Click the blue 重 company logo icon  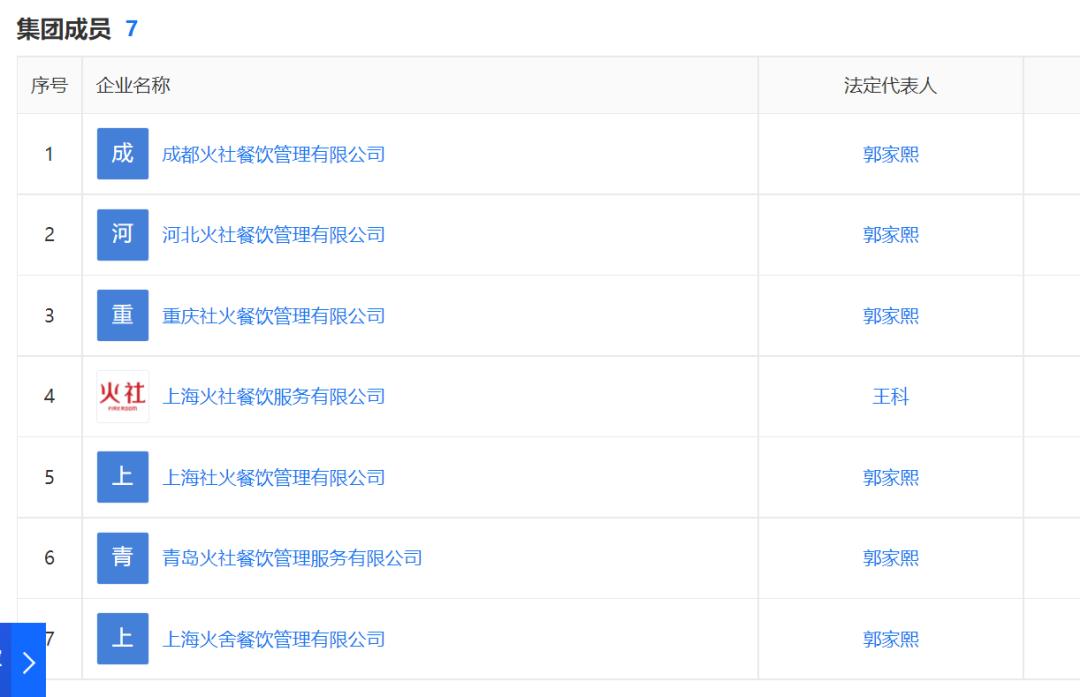coord(123,315)
